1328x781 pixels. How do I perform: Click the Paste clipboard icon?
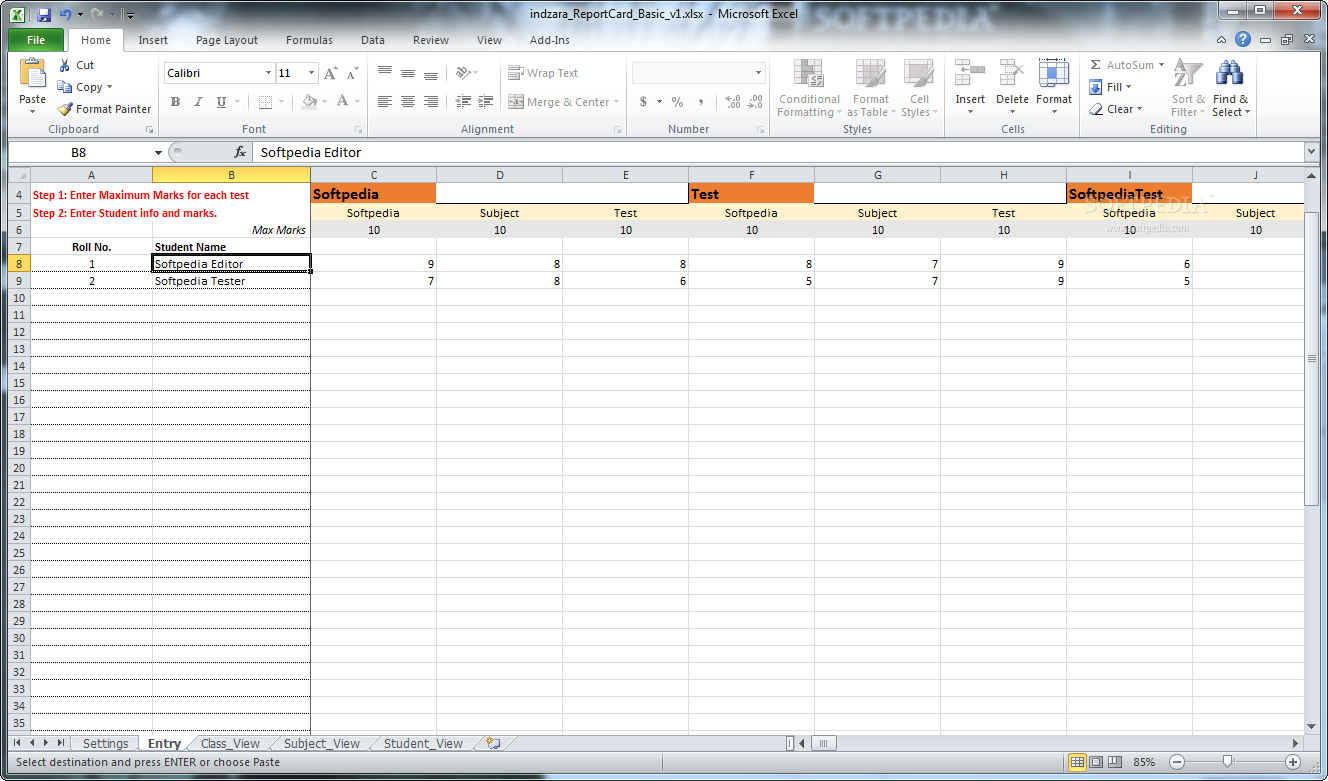click(32, 75)
